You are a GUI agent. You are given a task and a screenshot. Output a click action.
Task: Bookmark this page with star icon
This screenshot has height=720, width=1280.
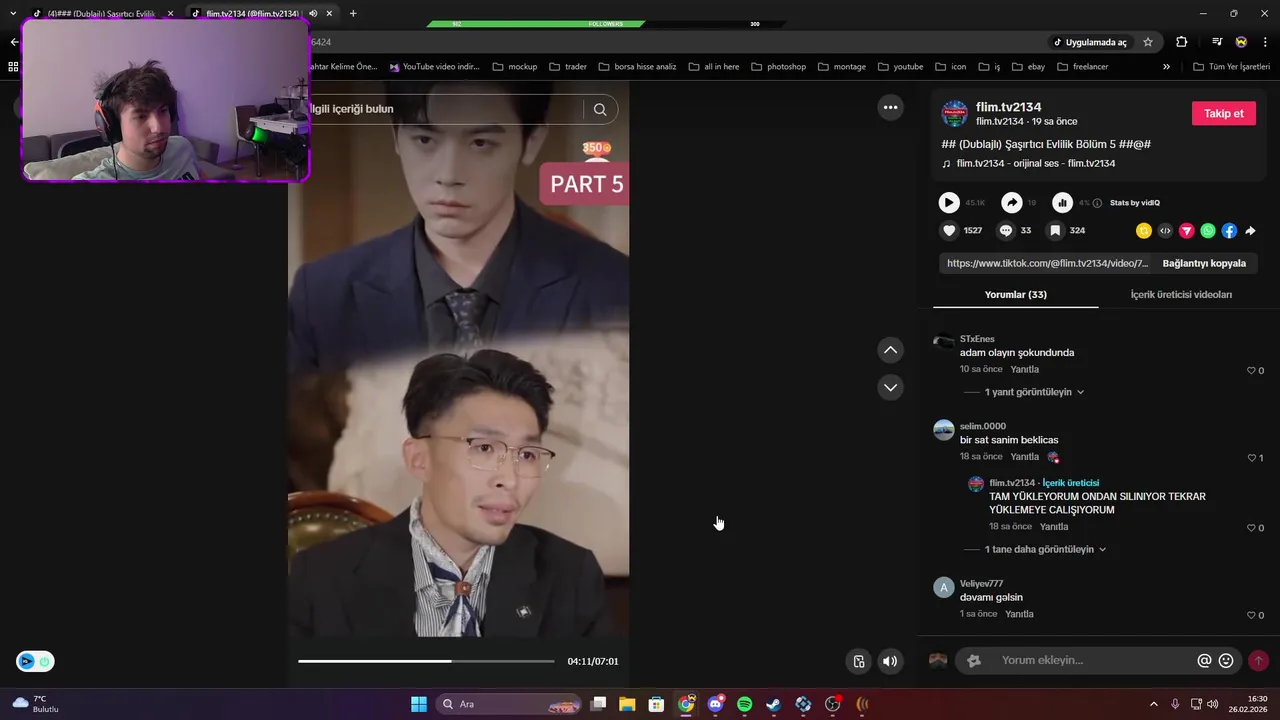(1148, 42)
